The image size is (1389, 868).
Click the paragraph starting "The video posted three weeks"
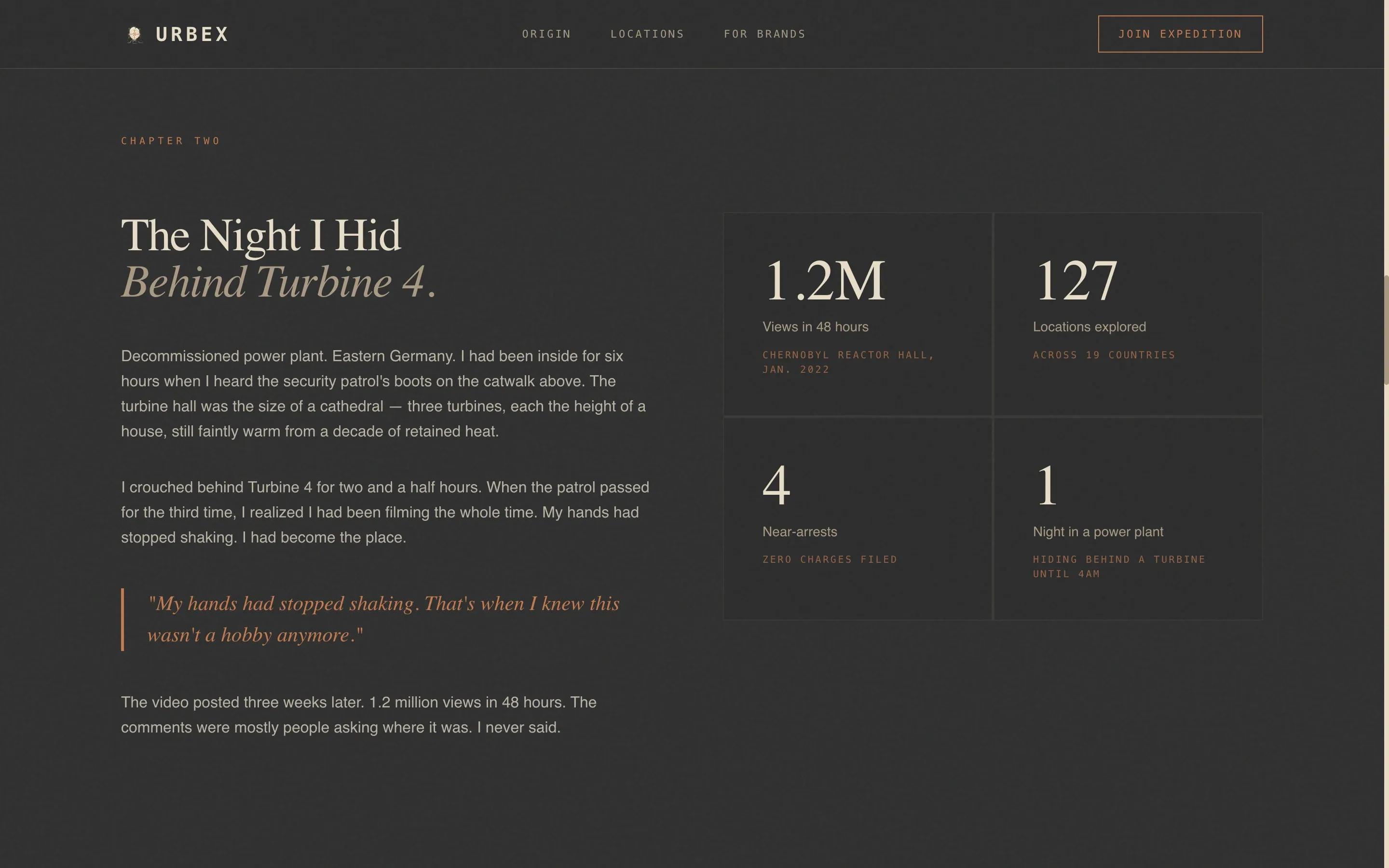(x=359, y=715)
